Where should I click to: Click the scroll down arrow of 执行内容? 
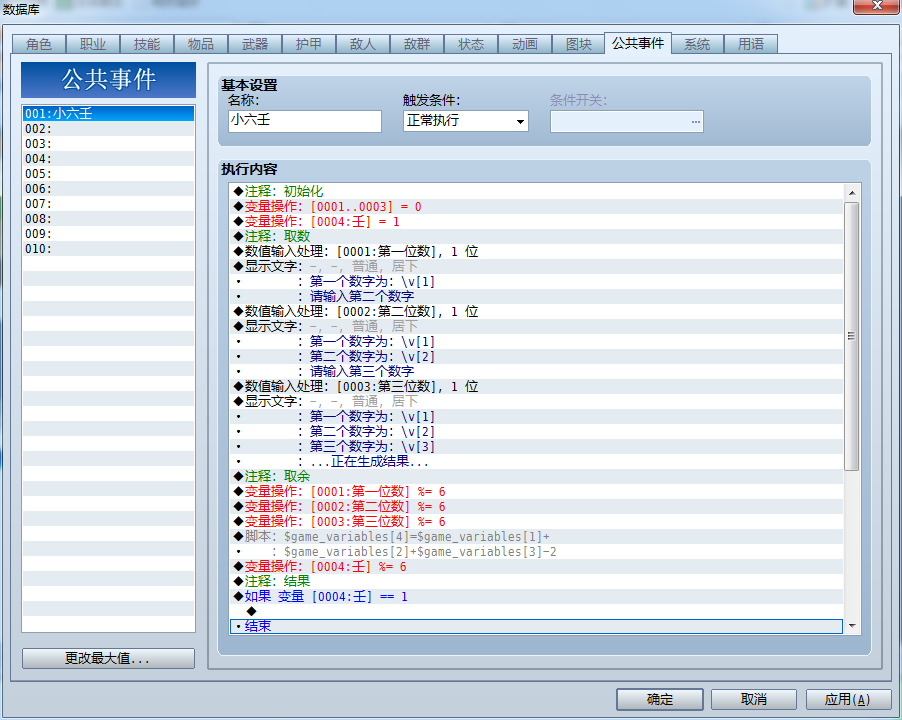pos(852,626)
